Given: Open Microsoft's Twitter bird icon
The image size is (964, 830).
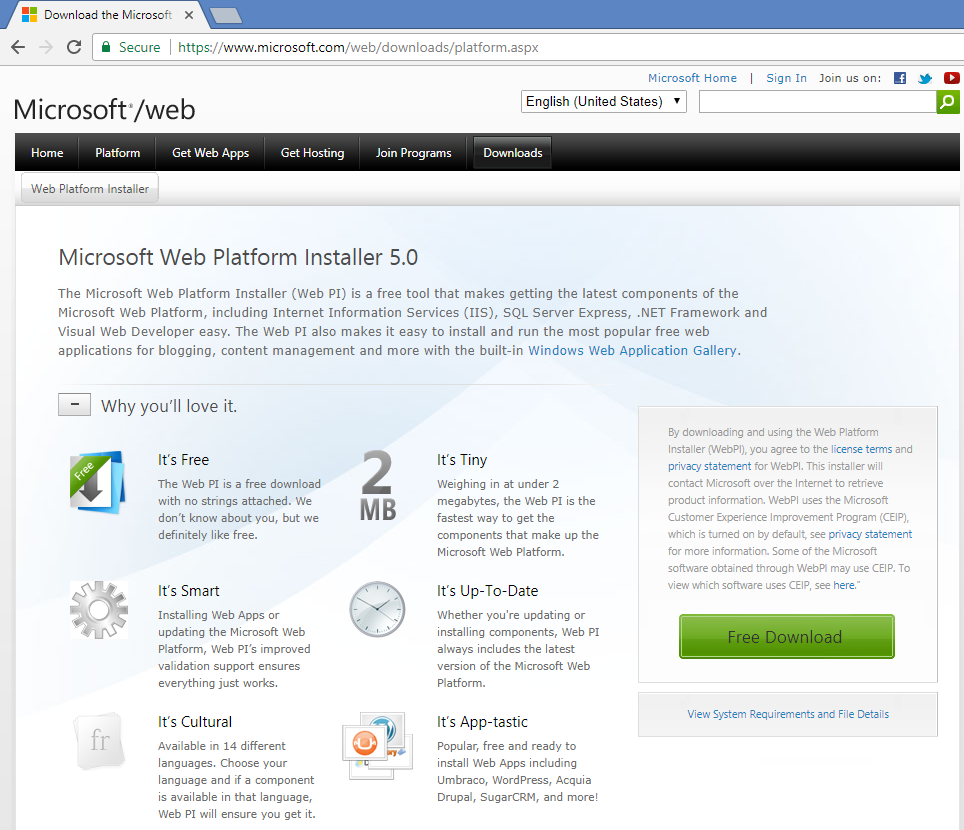Looking at the screenshot, I should click(x=925, y=78).
